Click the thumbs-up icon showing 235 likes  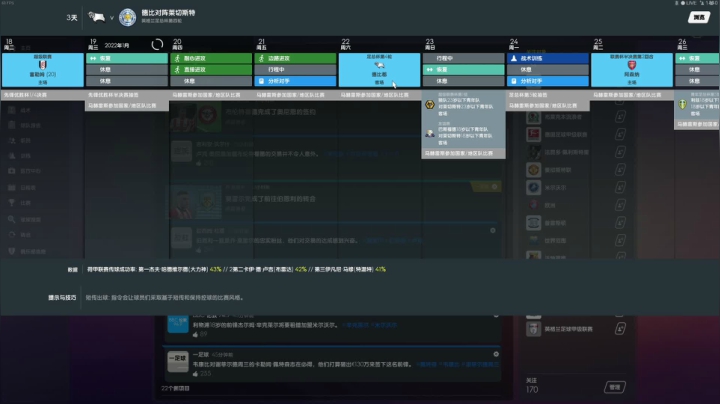point(195,374)
